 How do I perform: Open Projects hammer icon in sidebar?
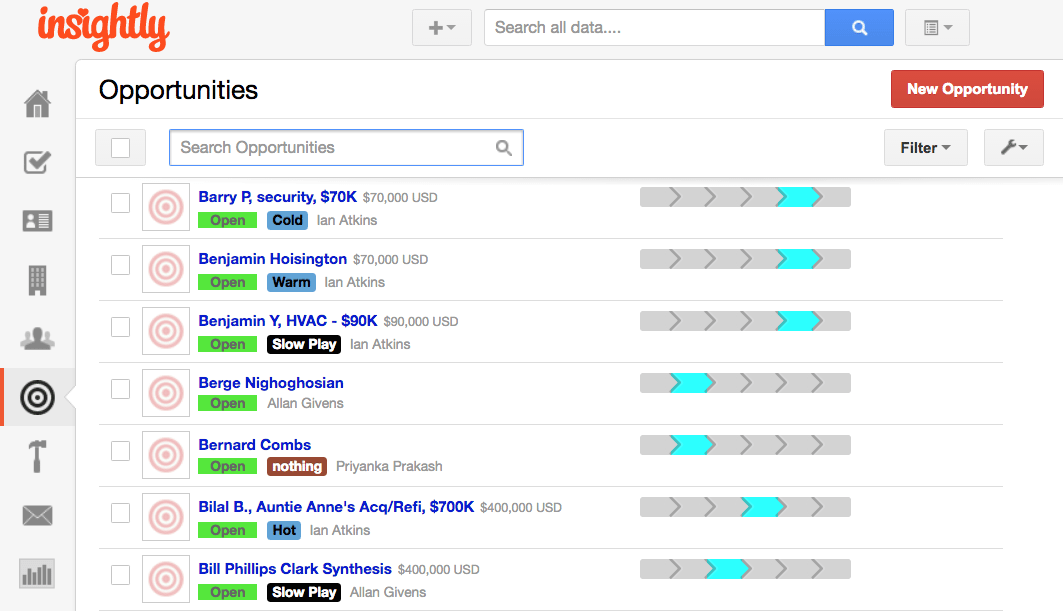pyautogui.click(x=37, y=457)
